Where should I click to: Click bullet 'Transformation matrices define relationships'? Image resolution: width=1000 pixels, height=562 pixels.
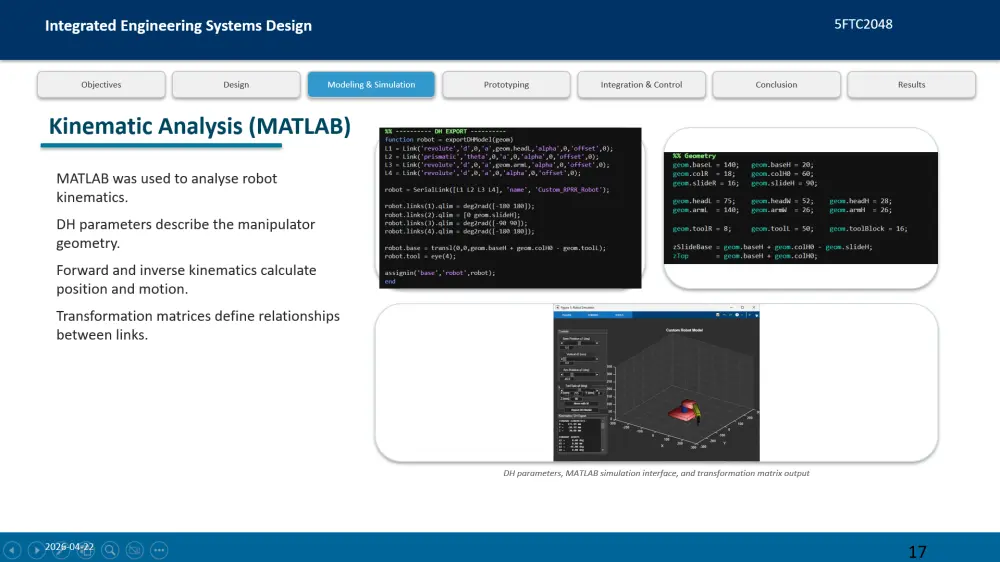[x=198, y=325]
